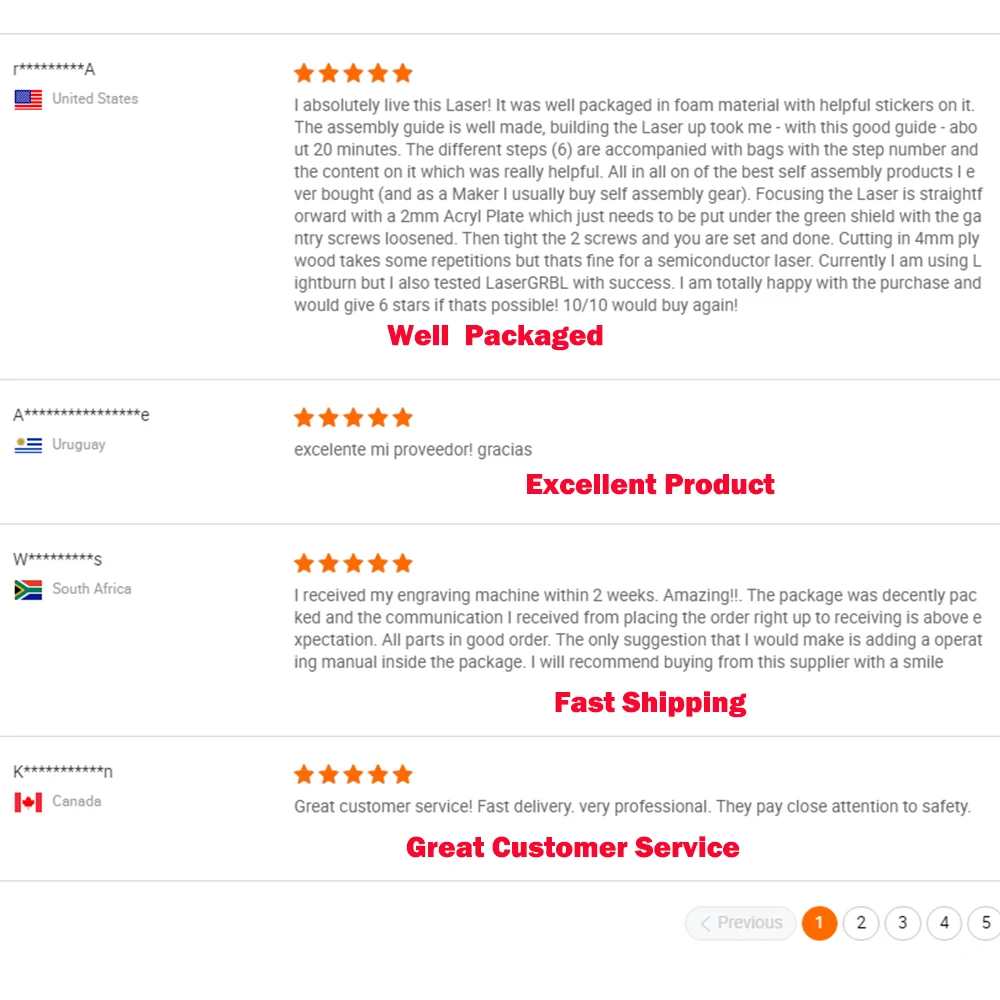Viewport: 1000px width, 1000px height.
Task: Click the Canada flag icon
Action: pyautogui.click(x=28, y=802)
